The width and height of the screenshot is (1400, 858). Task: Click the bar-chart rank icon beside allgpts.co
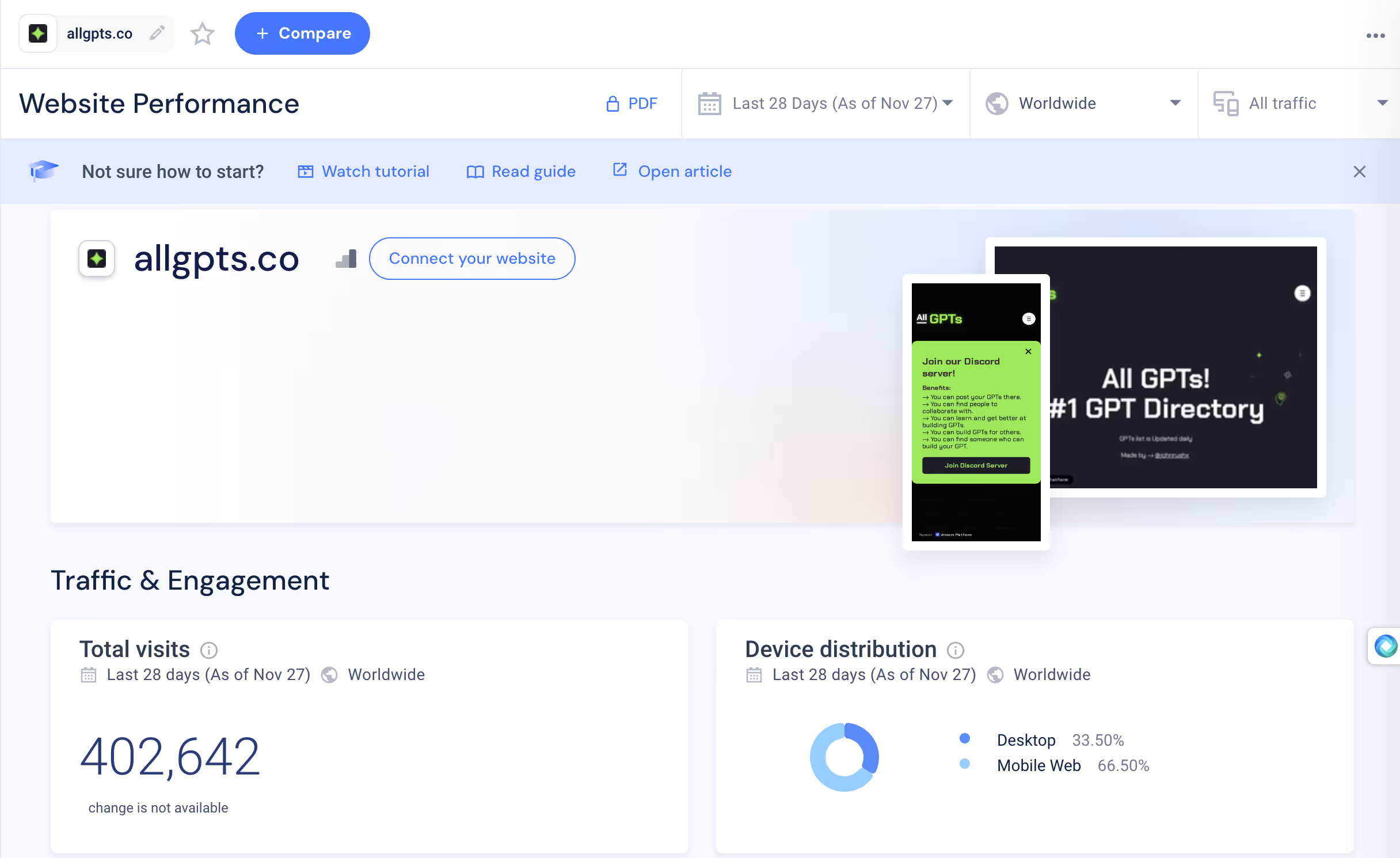point(347,259)
